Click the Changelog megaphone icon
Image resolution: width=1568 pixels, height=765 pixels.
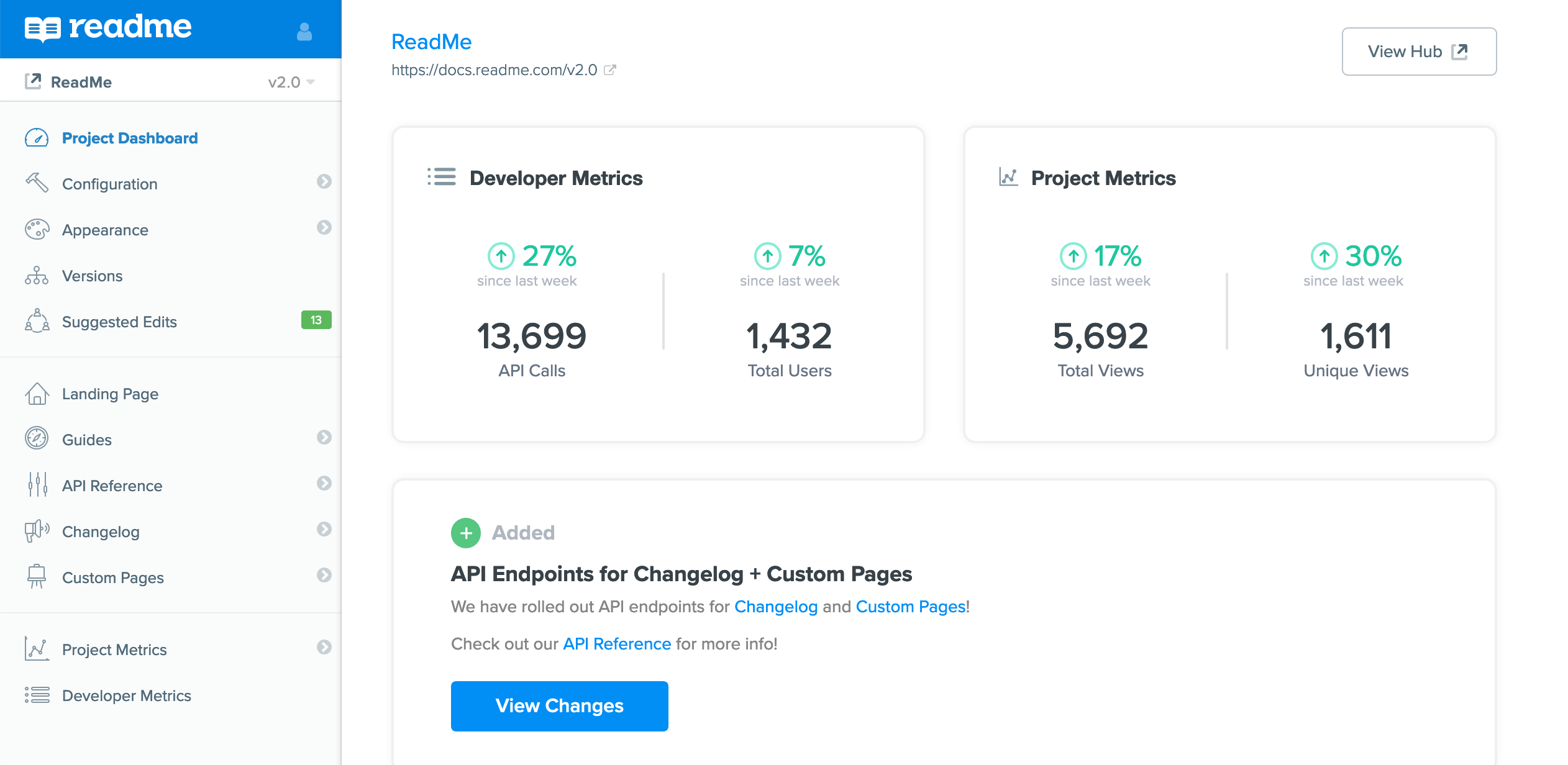tap(37, 532)
